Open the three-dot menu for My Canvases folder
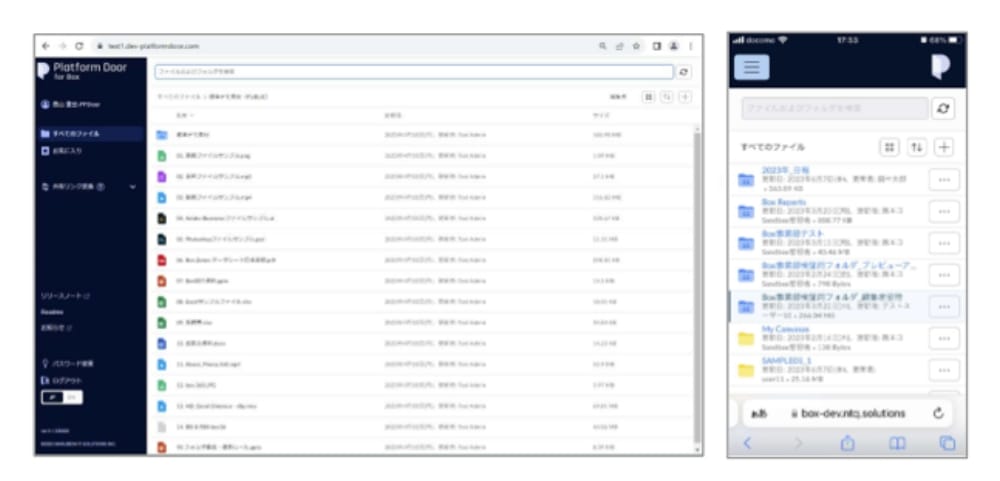Viewport: 1000px width, 481px height. [x=944, y=338]
